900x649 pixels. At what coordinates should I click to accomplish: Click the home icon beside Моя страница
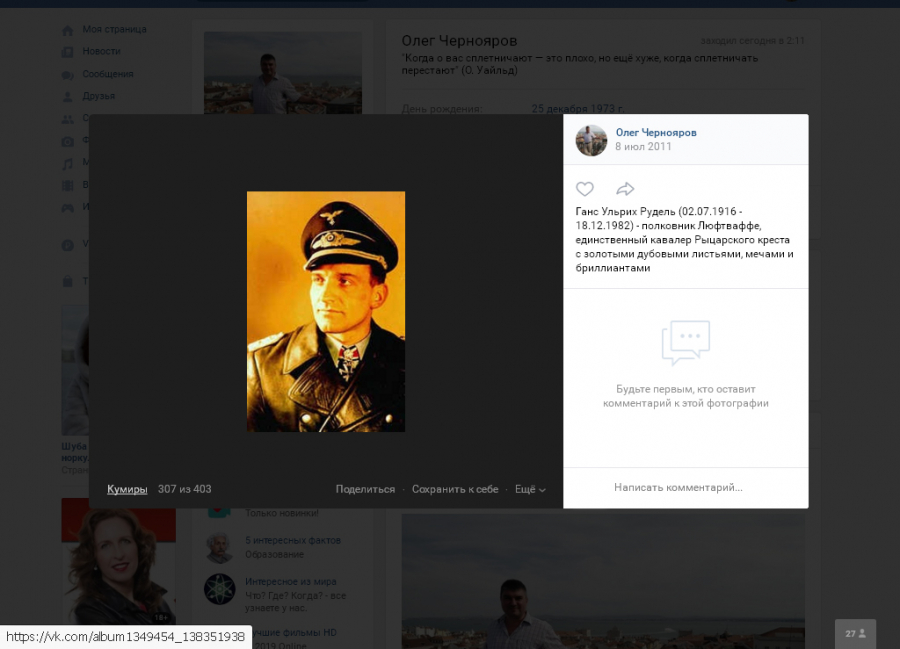click(x=68, y=30)
